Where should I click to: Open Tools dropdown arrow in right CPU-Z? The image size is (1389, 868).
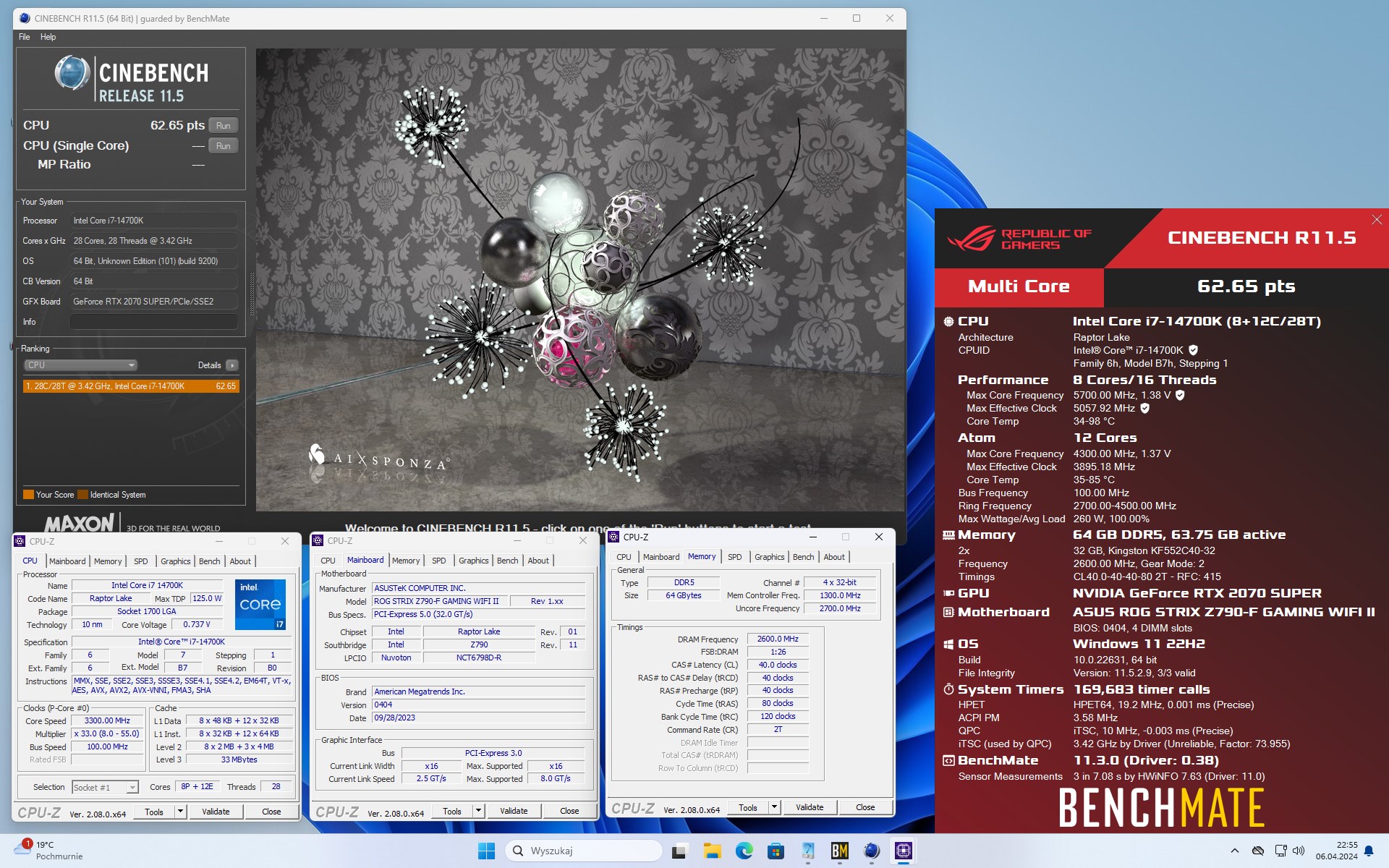(774, 807)
